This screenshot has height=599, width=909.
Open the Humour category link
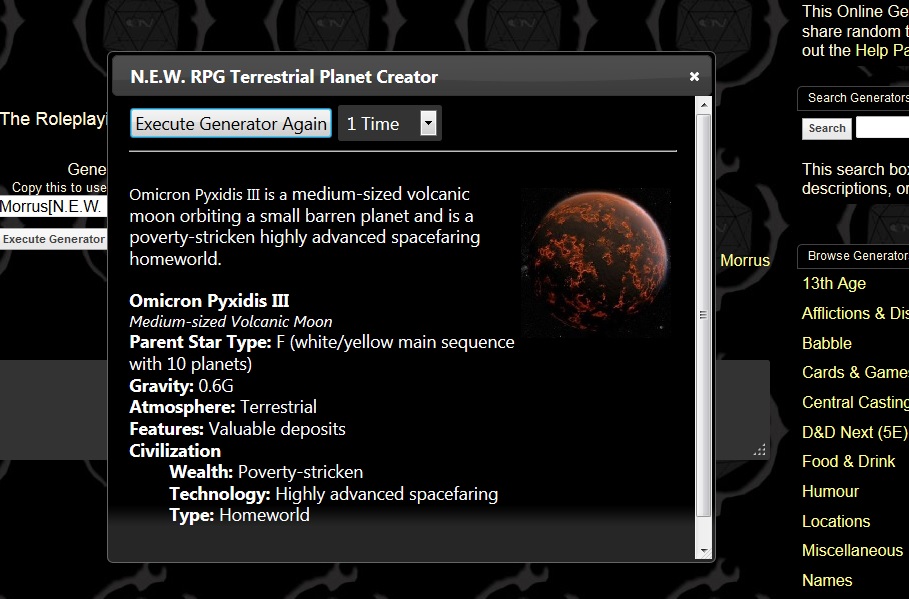pyautogui.click(x=830, y=492)
